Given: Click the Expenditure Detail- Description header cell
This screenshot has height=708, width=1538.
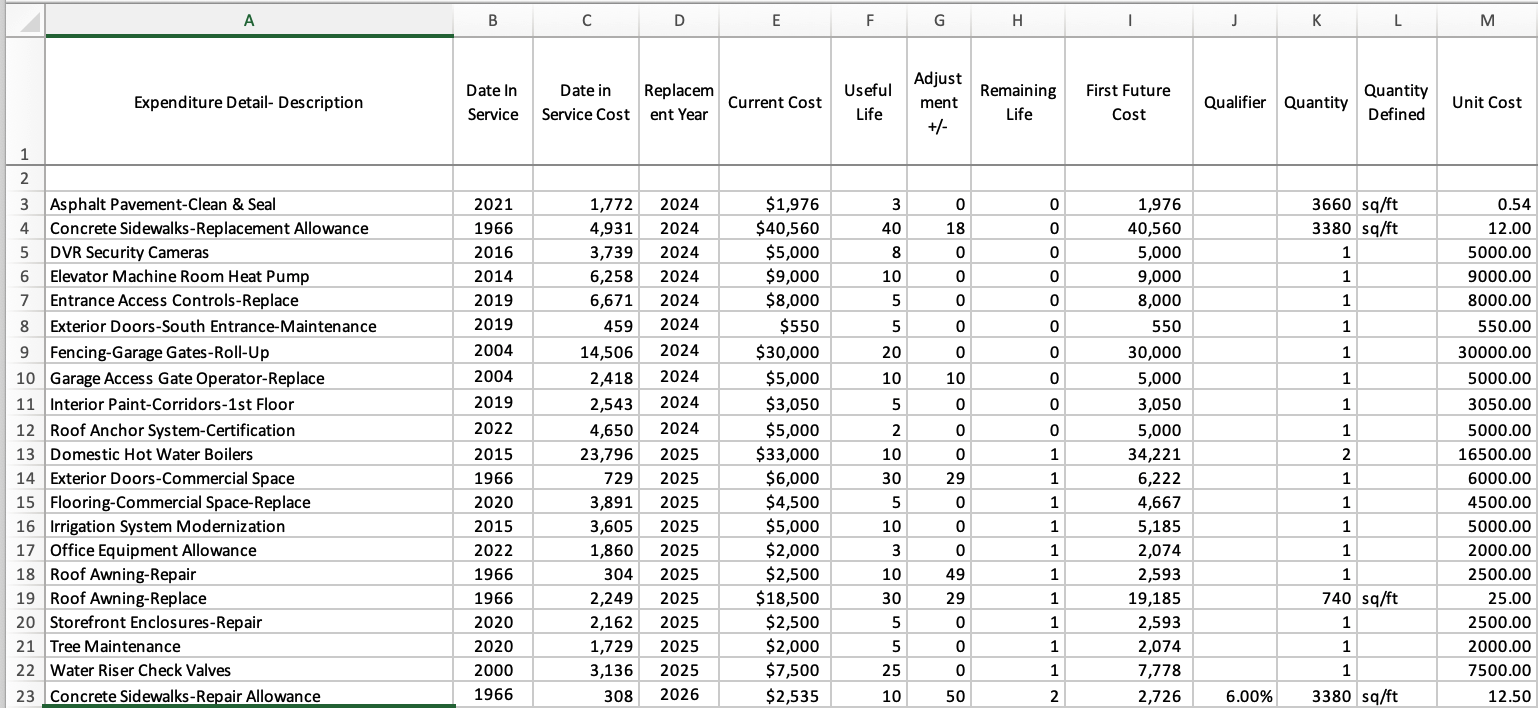Looking at the screenshot, I should pyautogui.click(x=249, y=102).
